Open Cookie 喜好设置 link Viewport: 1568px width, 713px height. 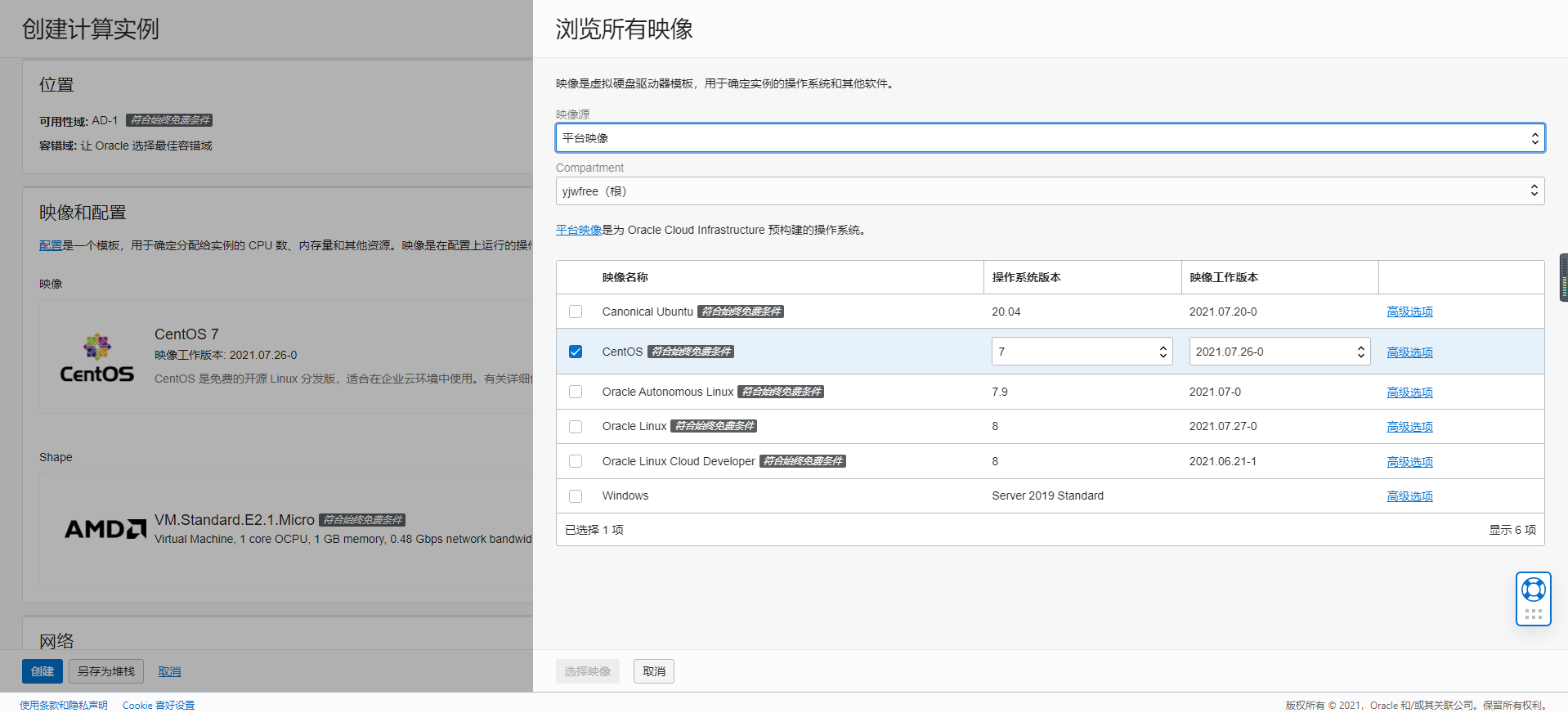(x=159, y=705)
